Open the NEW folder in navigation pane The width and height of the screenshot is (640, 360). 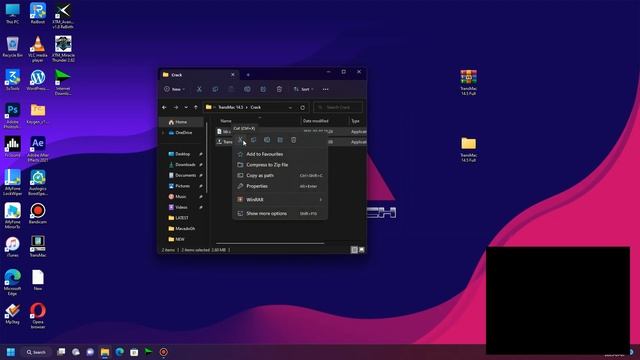pos(180,239)
